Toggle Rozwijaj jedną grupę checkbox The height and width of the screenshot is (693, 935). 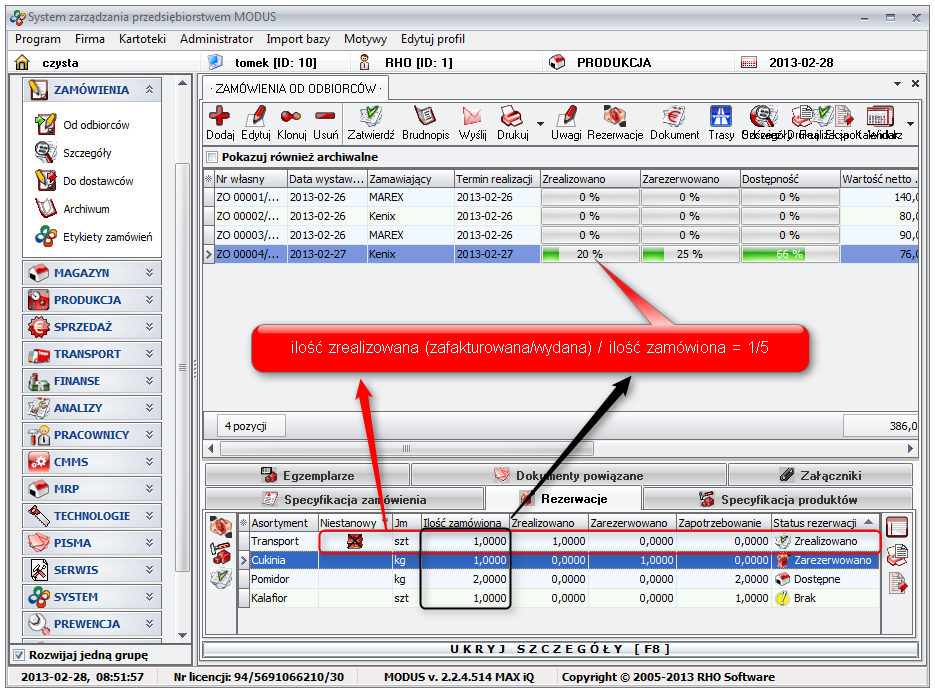(x=18, y=655)
